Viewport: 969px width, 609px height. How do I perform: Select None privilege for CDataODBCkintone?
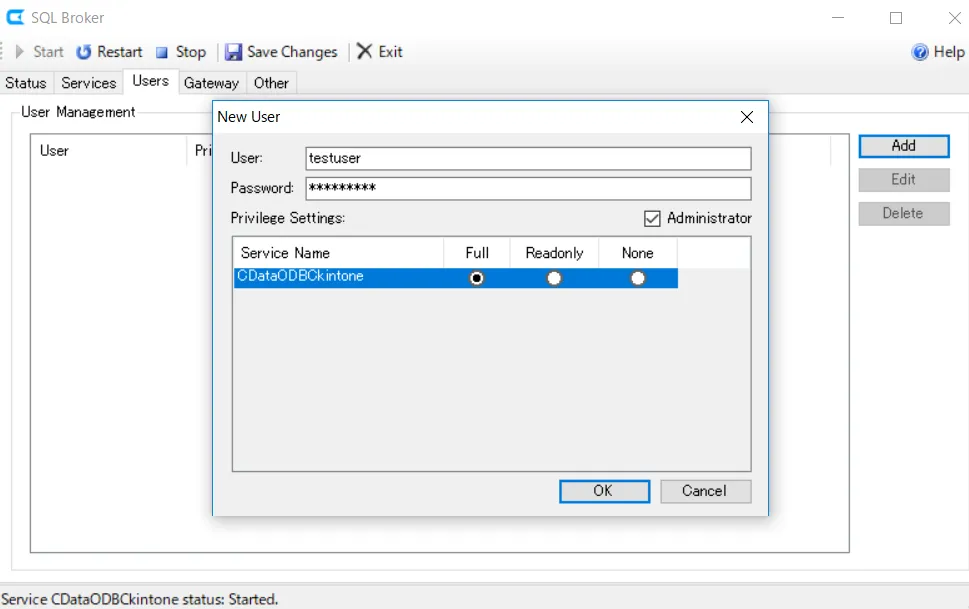coord(637,278)
